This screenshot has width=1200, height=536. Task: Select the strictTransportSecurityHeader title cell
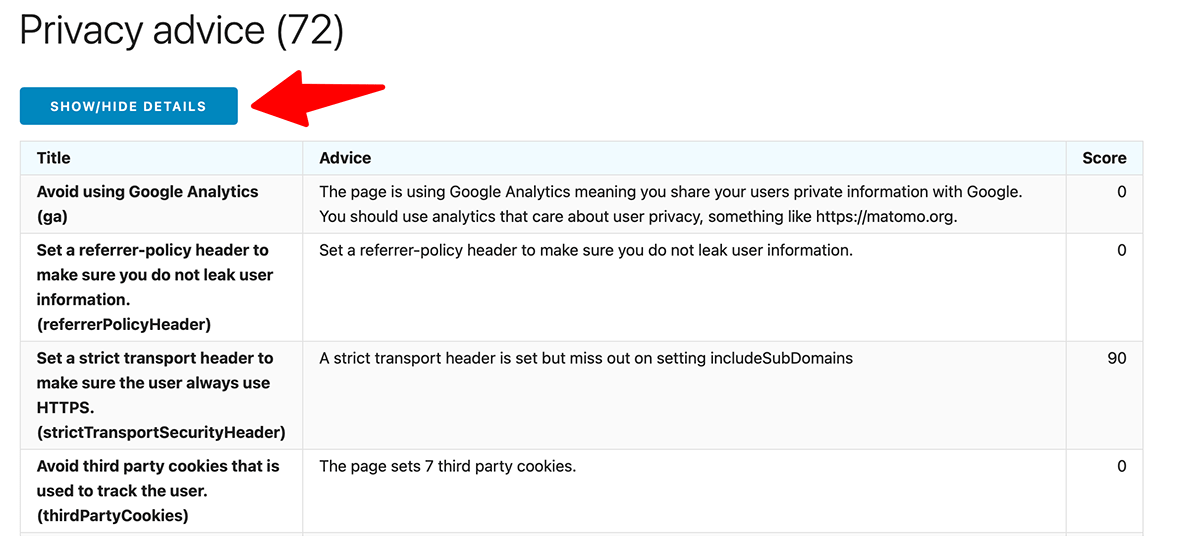[x=161, y=395]
